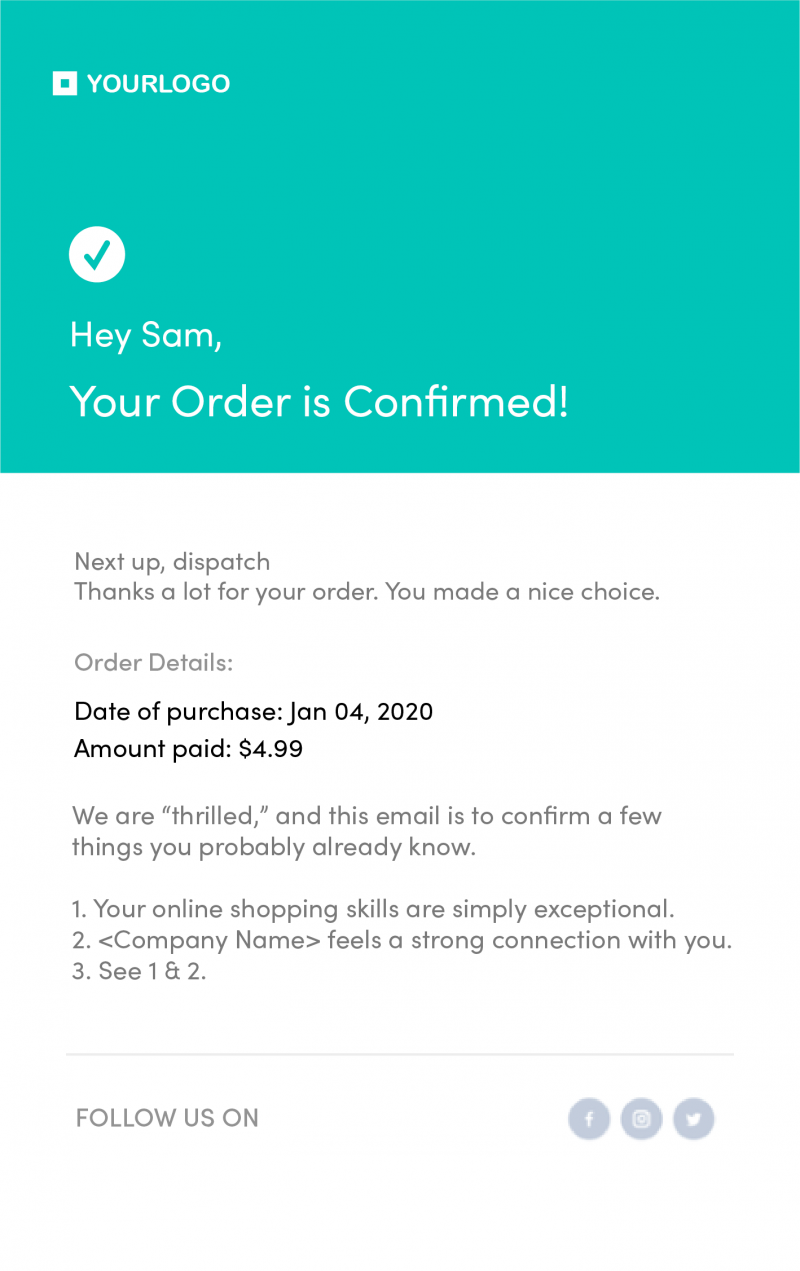Click the "Next up, dispatch" line

coord(172,562)
